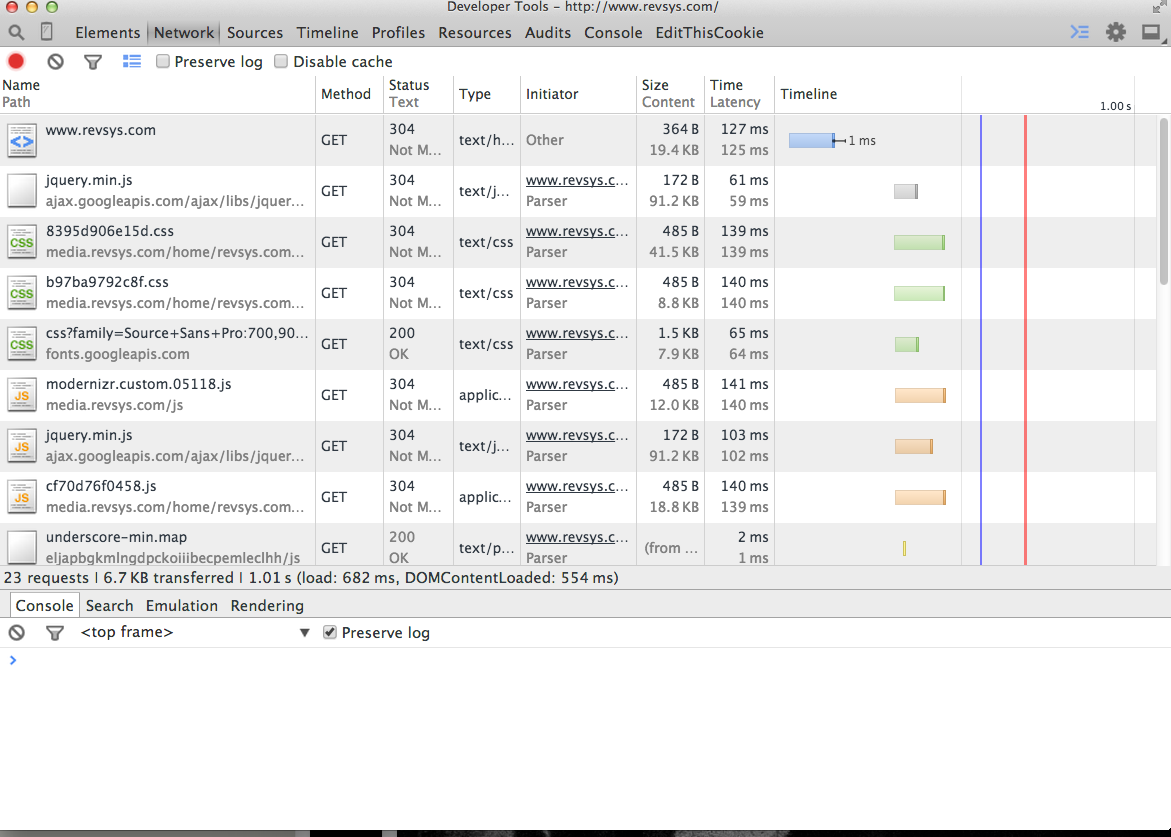The height and width of the screenshot is (837, 1171).
Task: Switch to the Sources panel
Action: [254, 32]
